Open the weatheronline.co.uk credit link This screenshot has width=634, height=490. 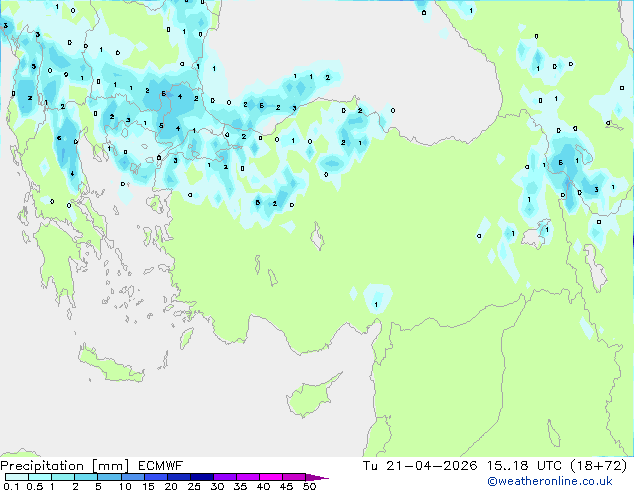[x=550, y=481]
